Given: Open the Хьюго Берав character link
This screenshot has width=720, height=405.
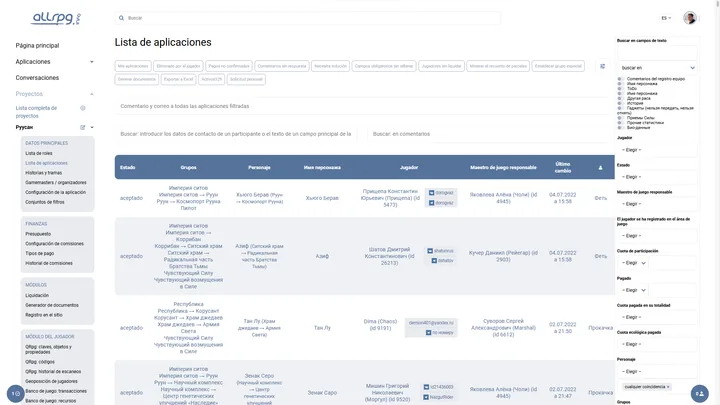Looking at the screenshot, I should coord(259,198).
